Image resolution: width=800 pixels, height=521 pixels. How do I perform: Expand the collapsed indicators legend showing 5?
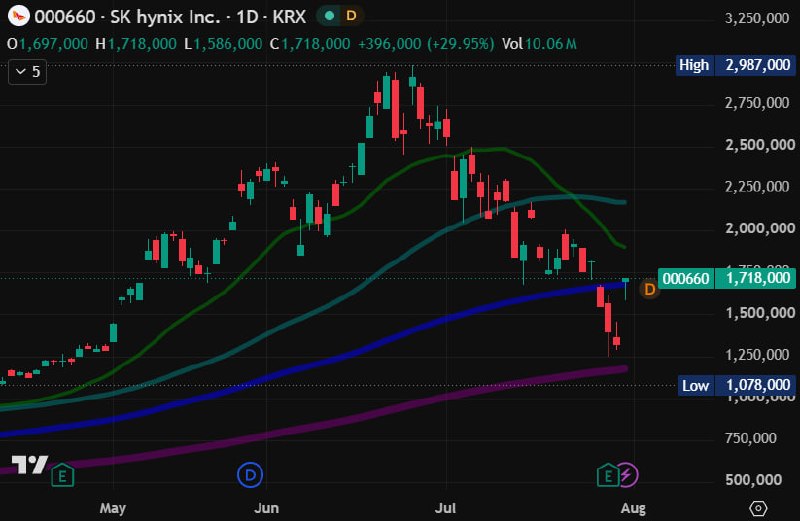point(28,71)
